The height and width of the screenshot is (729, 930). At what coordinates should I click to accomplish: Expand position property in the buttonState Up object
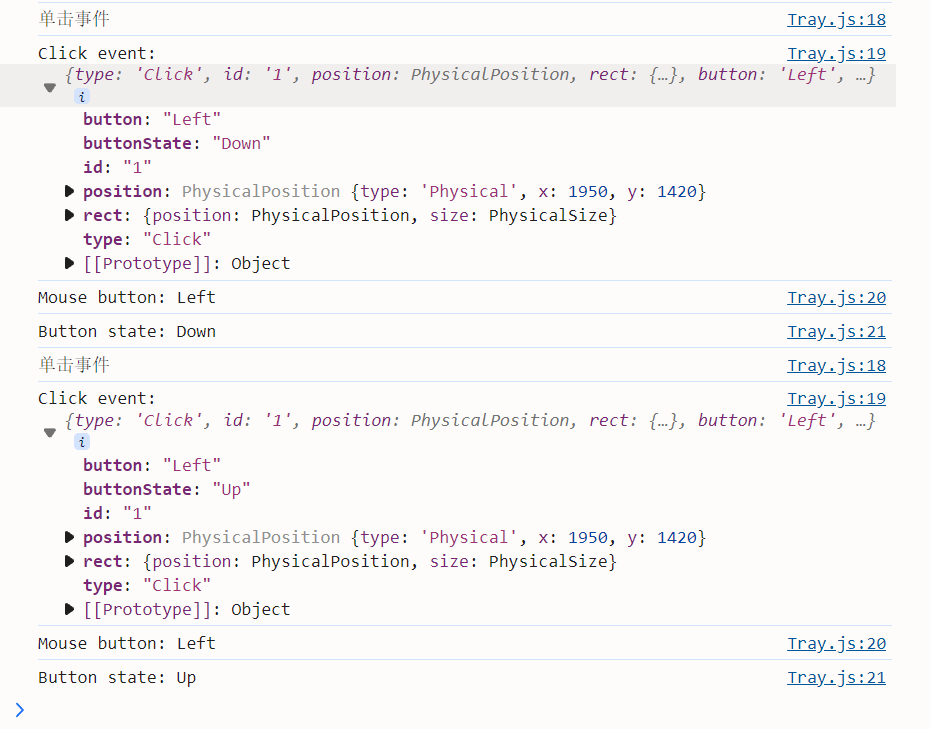click(69, 537)
